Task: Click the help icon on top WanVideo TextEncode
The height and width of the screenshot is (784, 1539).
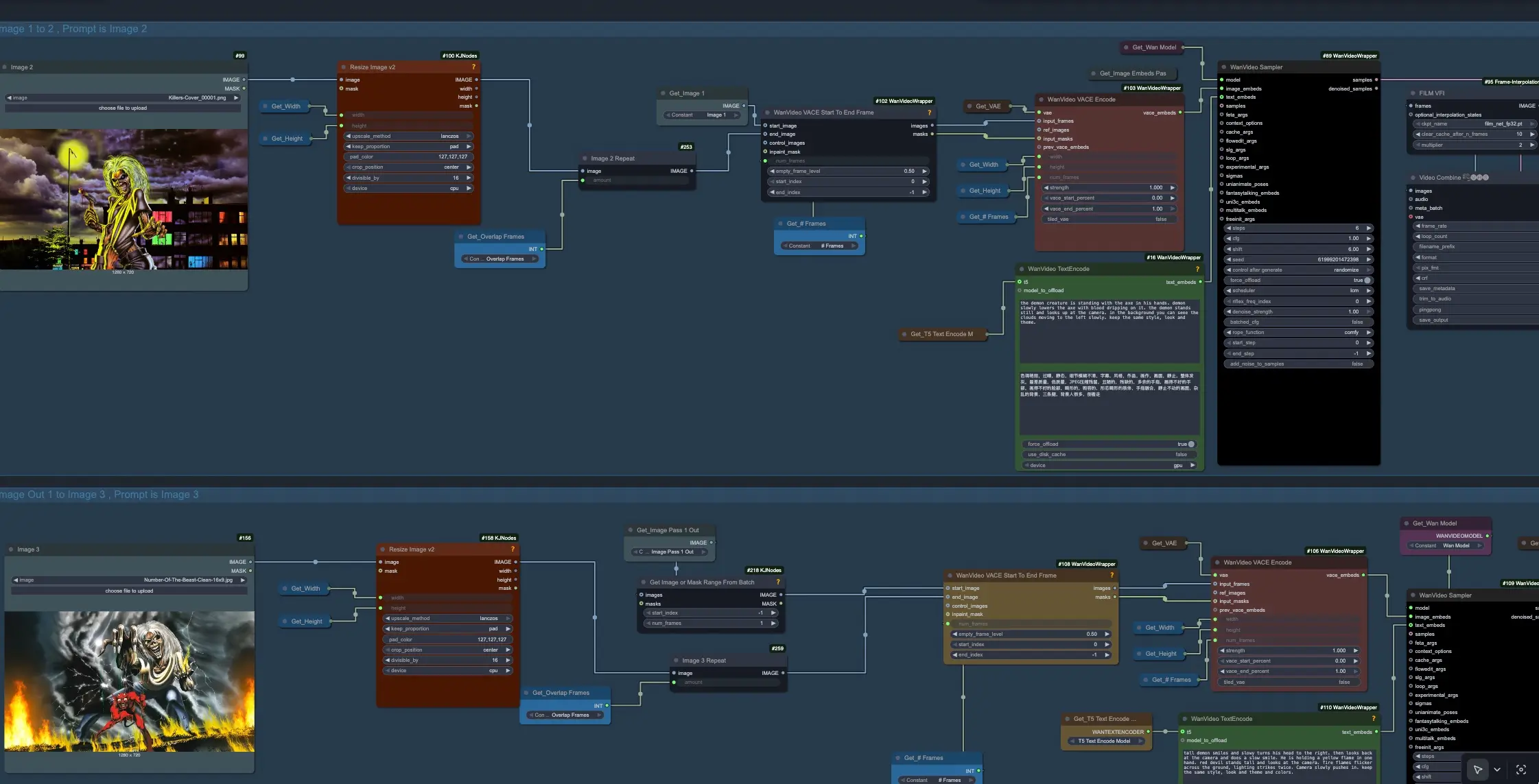Action: [x=1197, y=269]
